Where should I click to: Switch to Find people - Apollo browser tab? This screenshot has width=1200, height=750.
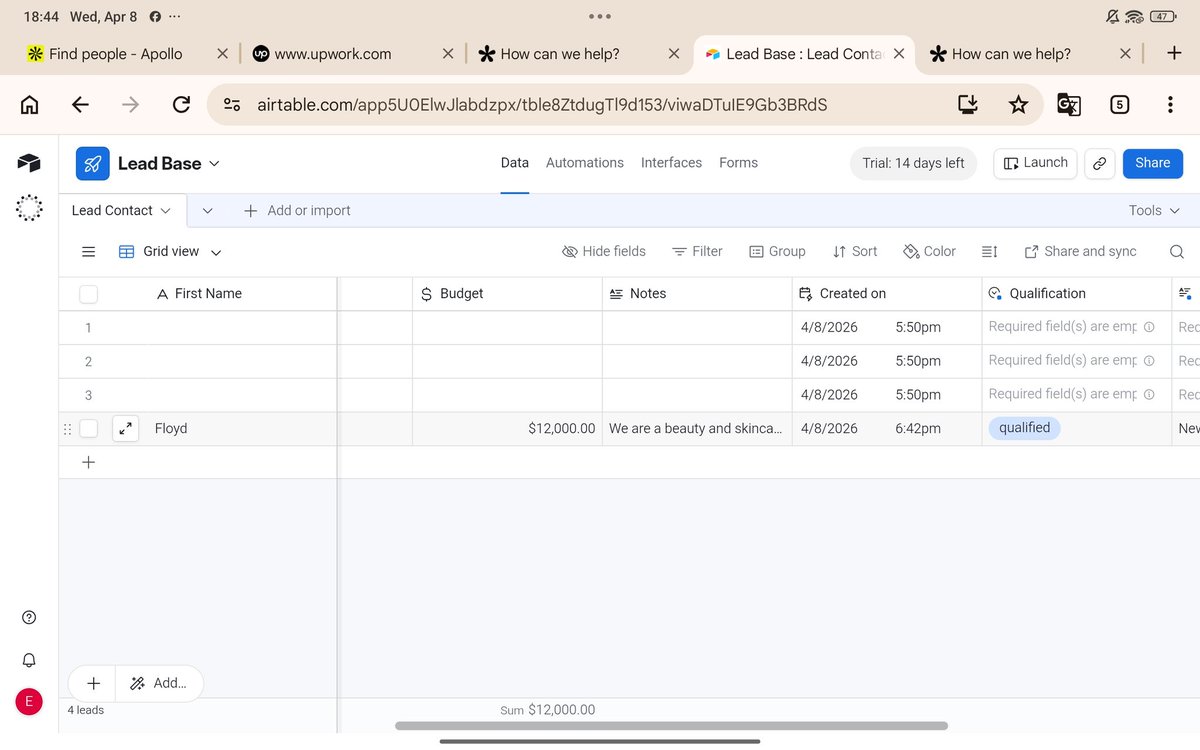pyautogui.click(x=115, y=54)
